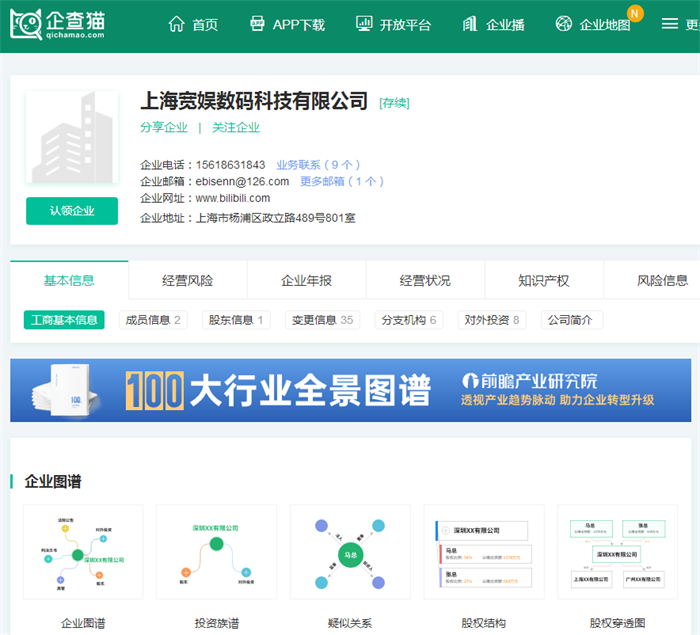This screenshot has height=635, width=700.
Task: Switch to the 经营风险 tab
Action: coord(187,281)
